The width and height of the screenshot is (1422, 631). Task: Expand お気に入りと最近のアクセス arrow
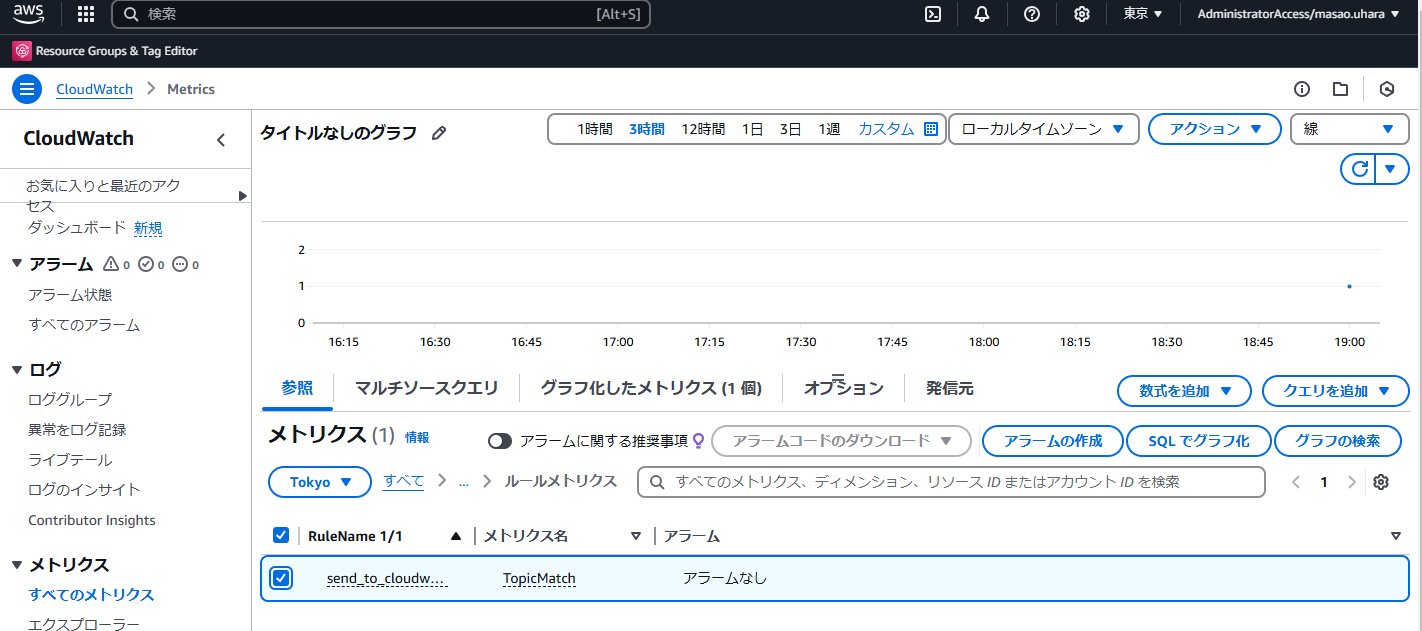(242, 196)
